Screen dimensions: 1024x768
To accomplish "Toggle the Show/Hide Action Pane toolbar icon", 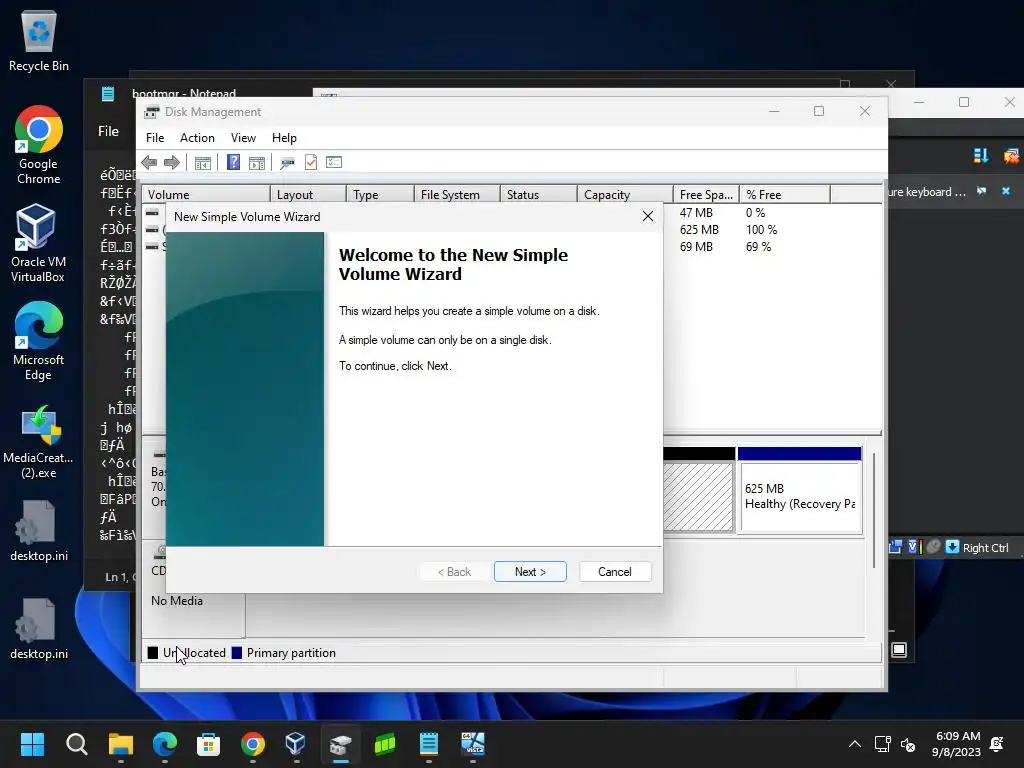I will 257,162.
